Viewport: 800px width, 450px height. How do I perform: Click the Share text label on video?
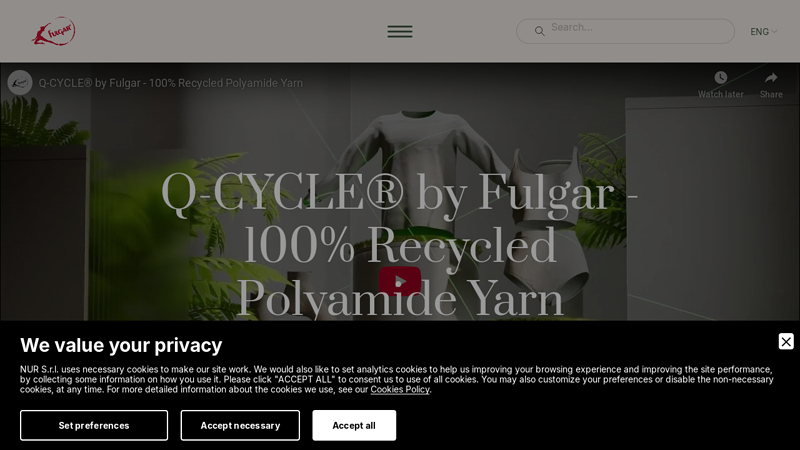pyautogui.click(x=771, y=94)
